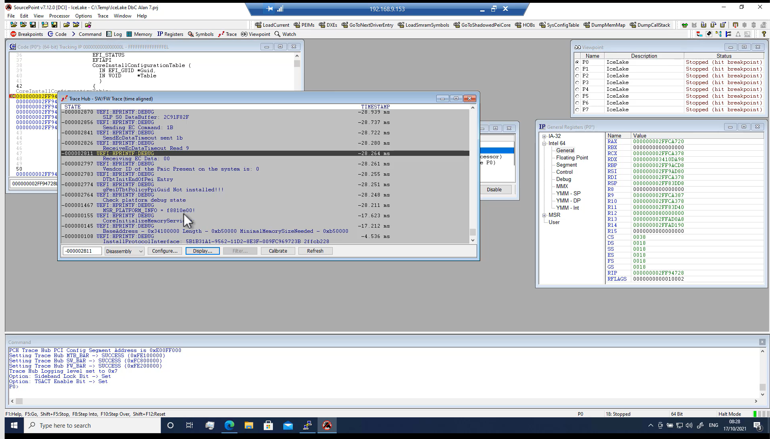Open the Code view toolbar button

pos(57,34)
